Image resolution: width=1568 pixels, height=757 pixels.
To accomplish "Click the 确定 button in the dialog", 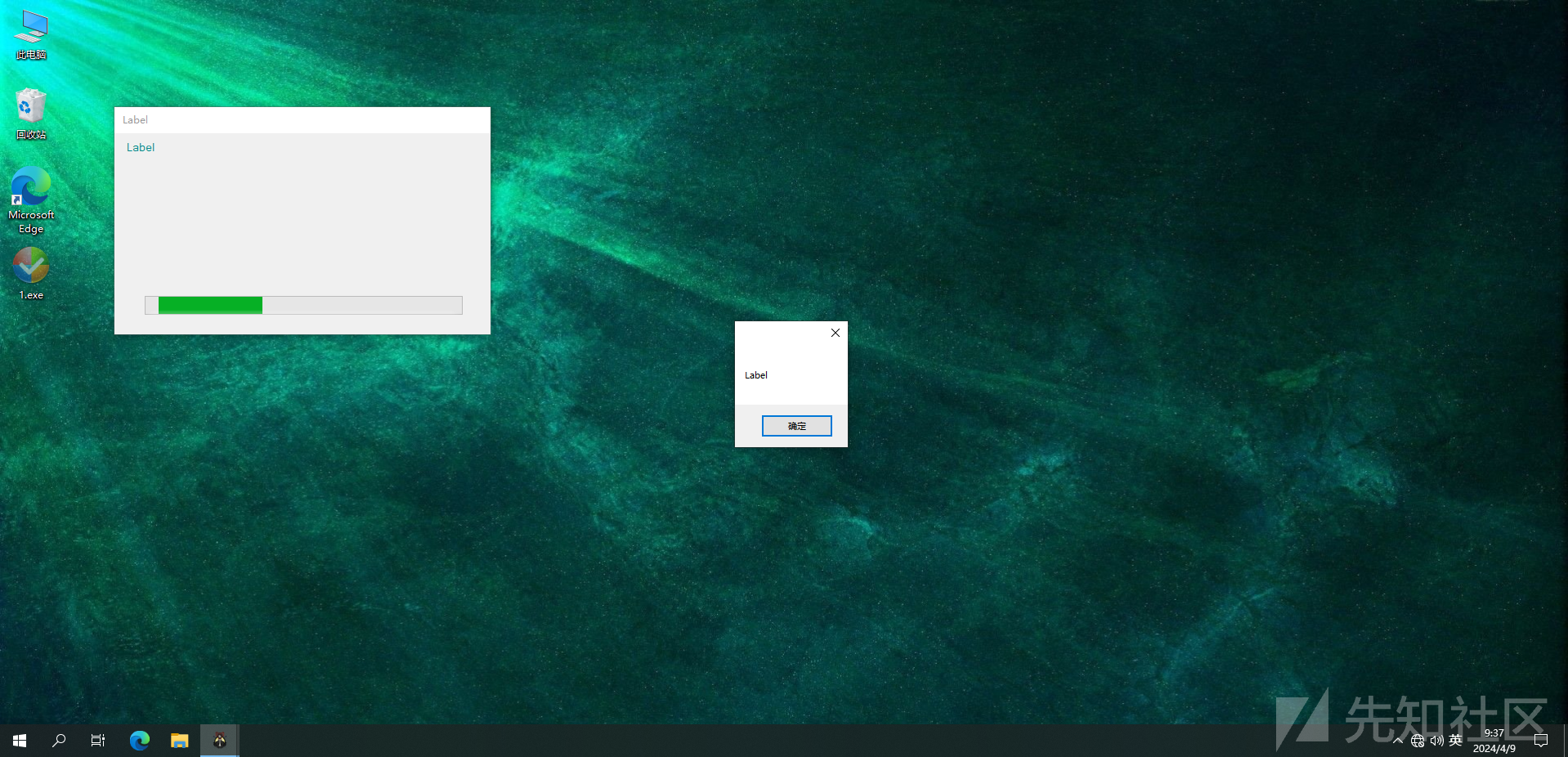I will [796, 426].
